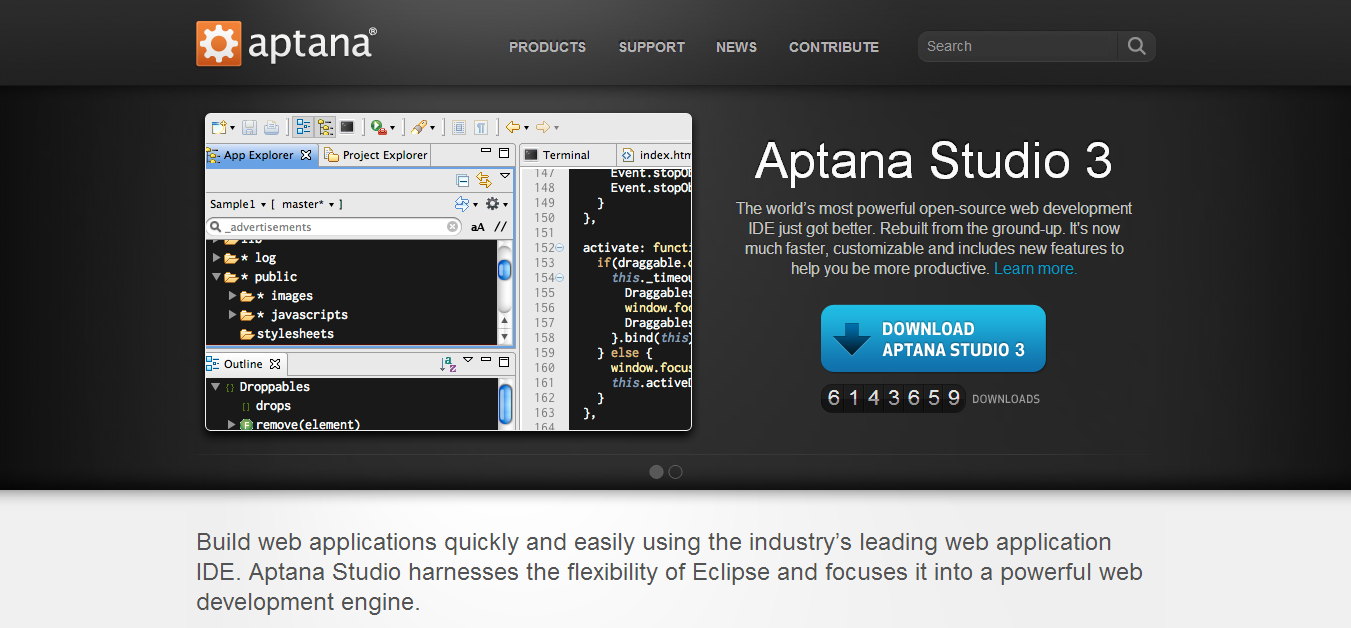Image resolution: width=1351 pixels, height=628 pixels.
Task: Open the CONTRIBUTE menu
Action: 834,47
